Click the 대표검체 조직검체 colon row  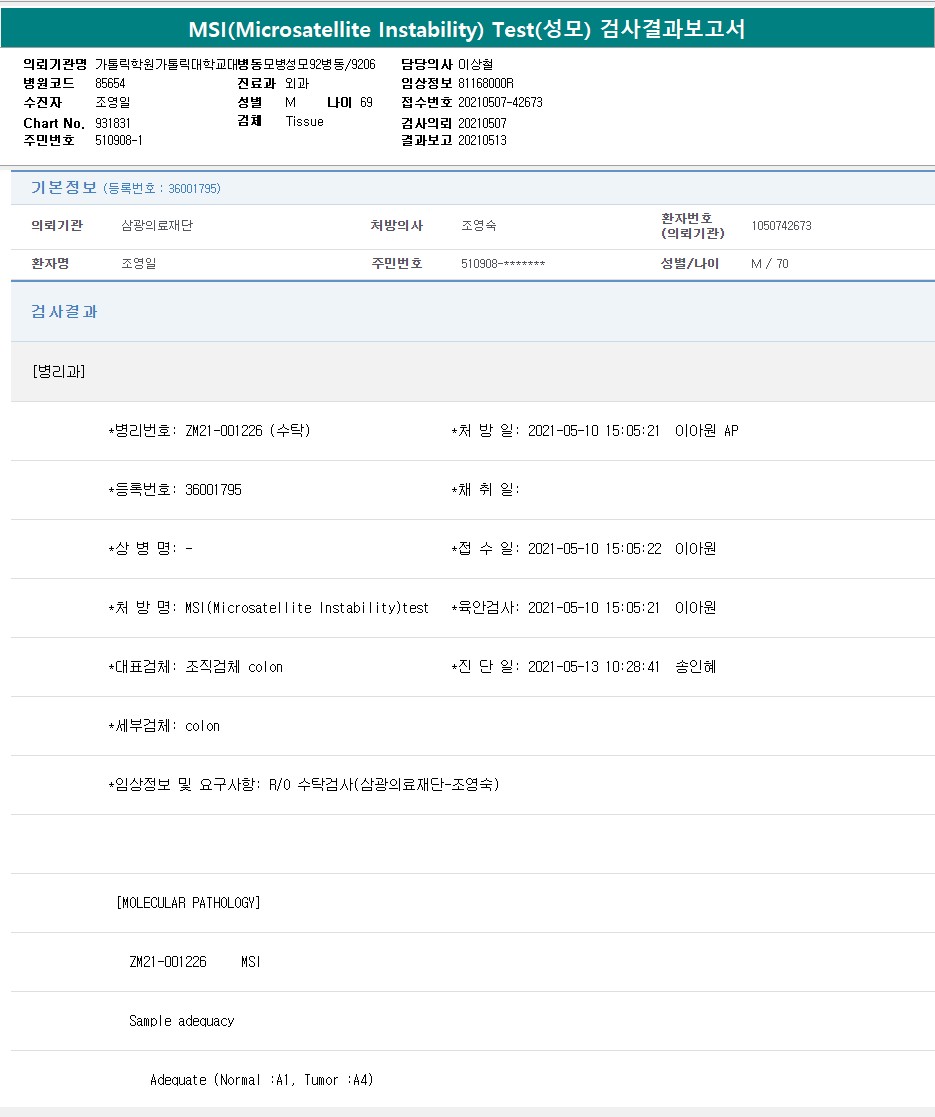[196, 667]
